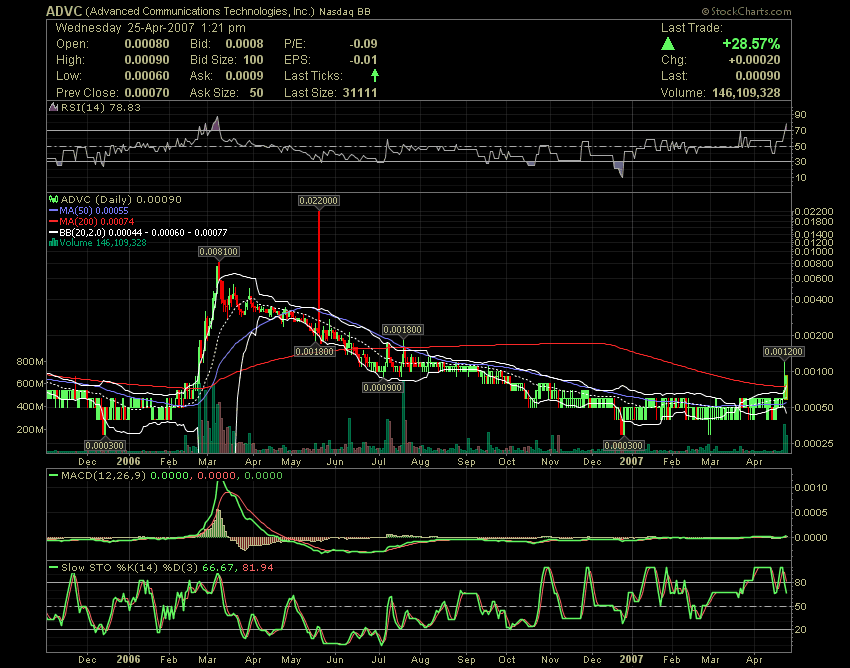Click the ADVC (Daily) 0.00090 legend label

121,200
